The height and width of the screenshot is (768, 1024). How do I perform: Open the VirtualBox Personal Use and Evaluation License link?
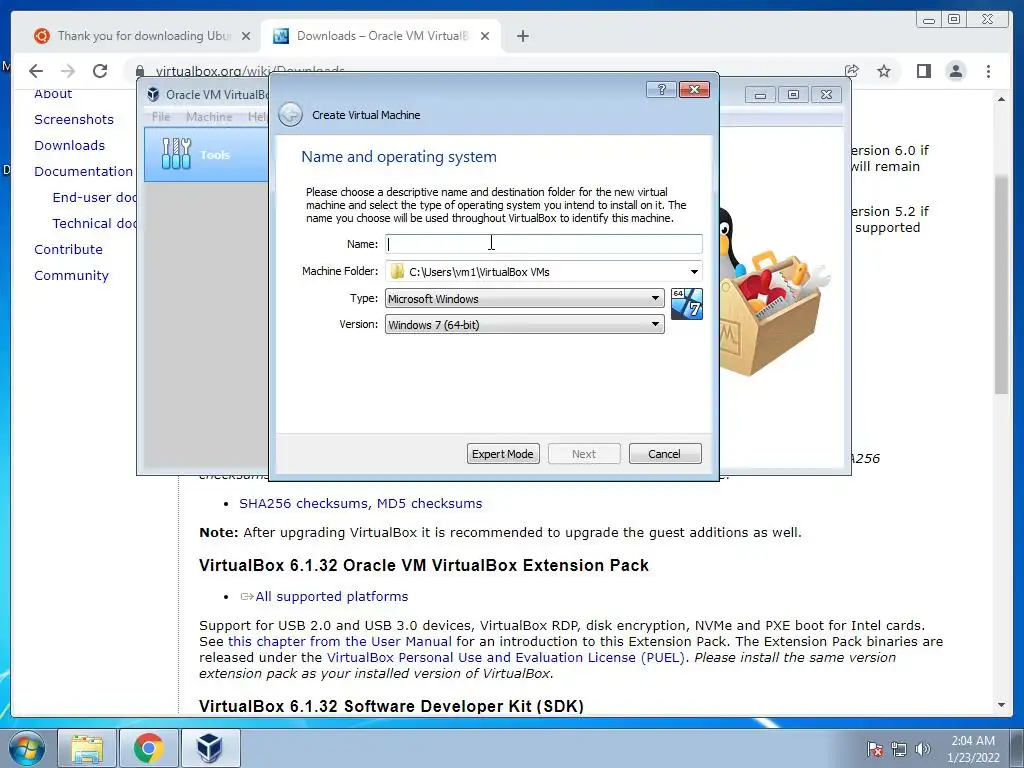505,658
